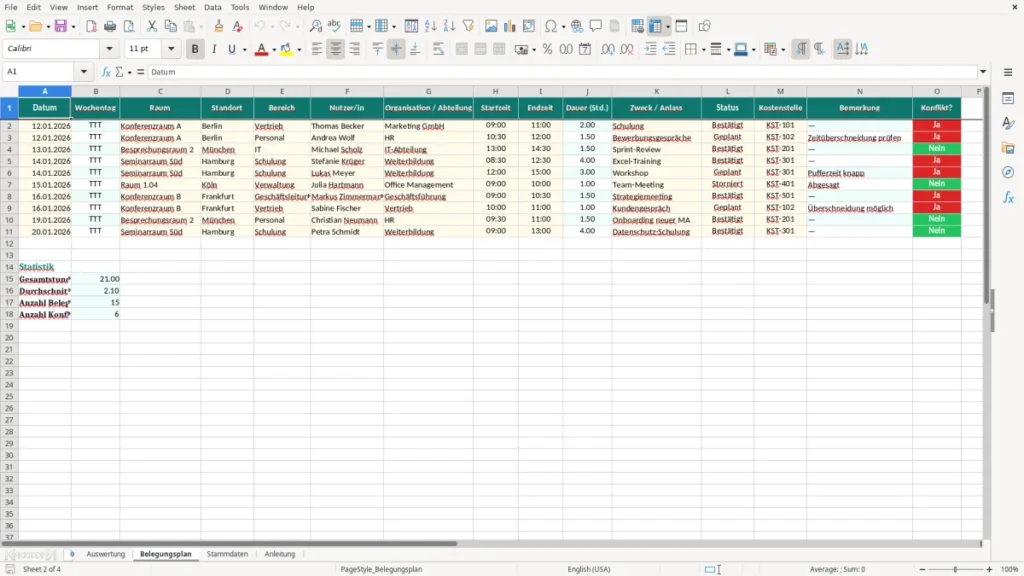This screenshot has width=1024, height=576.
Task: Toggle Underline formatting
Action: pos(232,49)
